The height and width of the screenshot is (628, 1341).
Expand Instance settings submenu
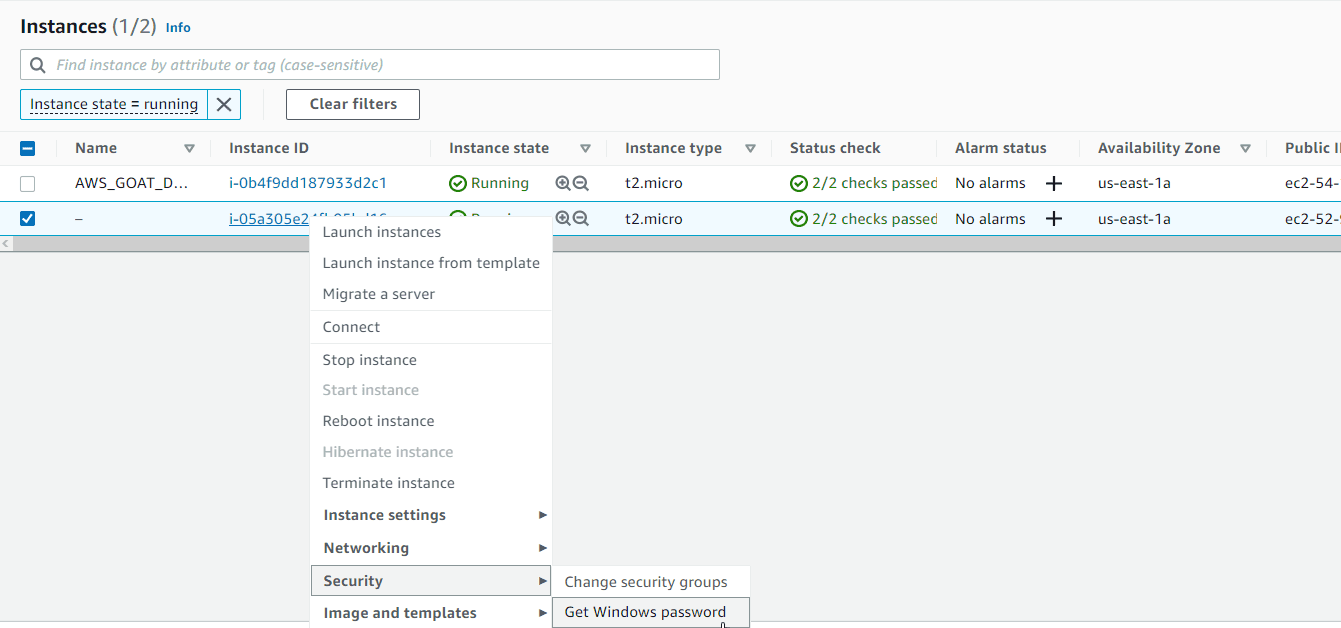click(x=430, y=515)
